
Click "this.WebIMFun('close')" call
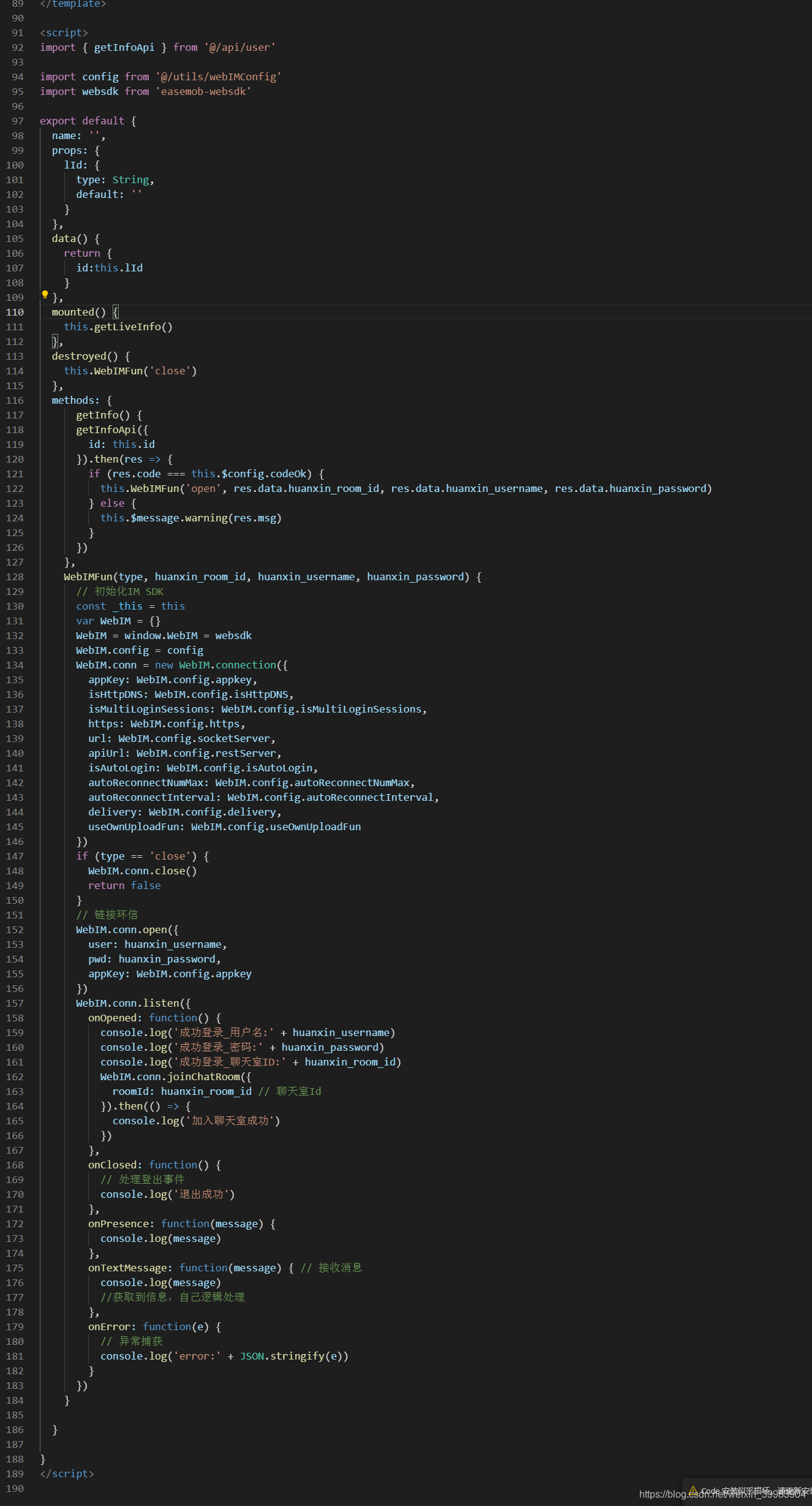[x=130, y=371]
